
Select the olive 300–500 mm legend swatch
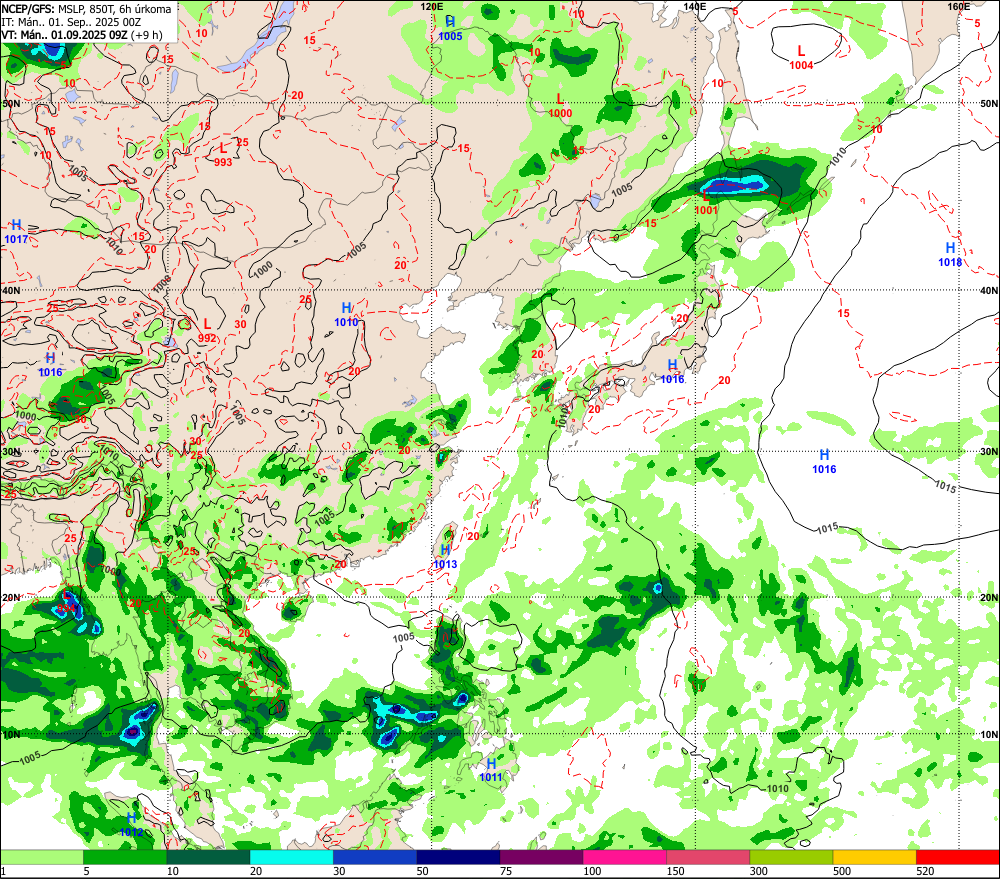point(791,857)
